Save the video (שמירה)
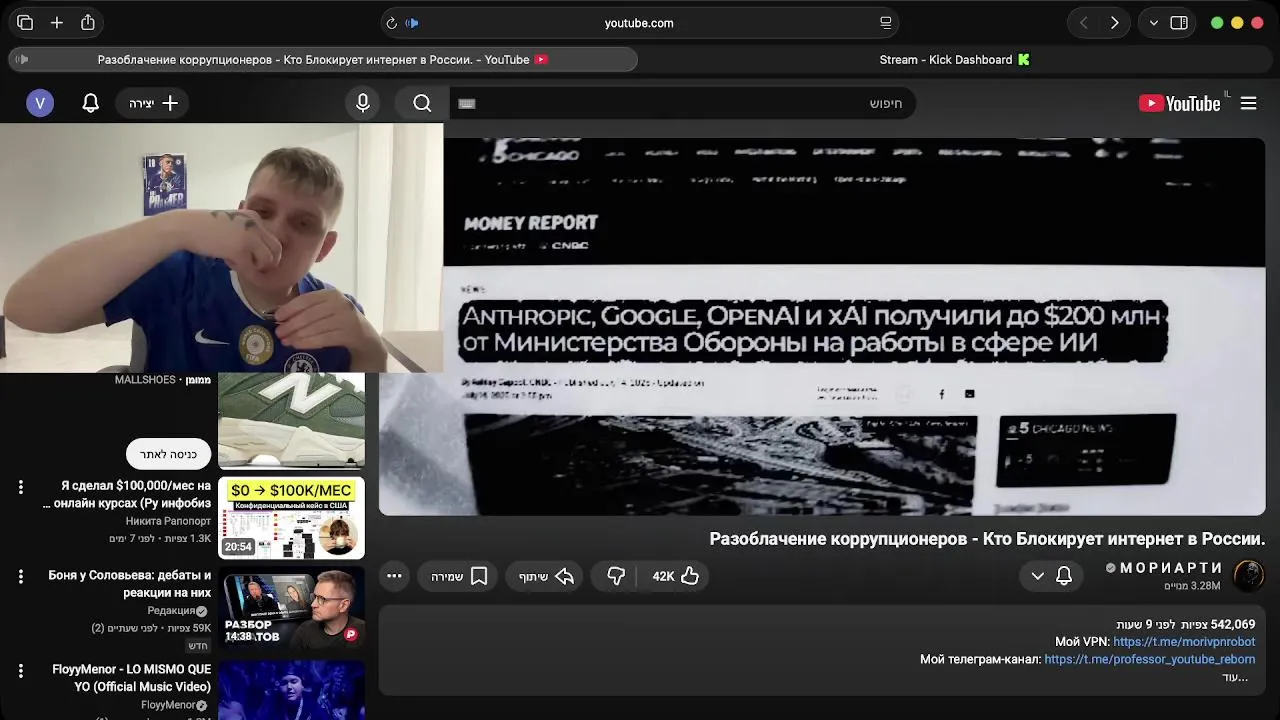Screen dimensions: 1280x720 pos(458,576)
